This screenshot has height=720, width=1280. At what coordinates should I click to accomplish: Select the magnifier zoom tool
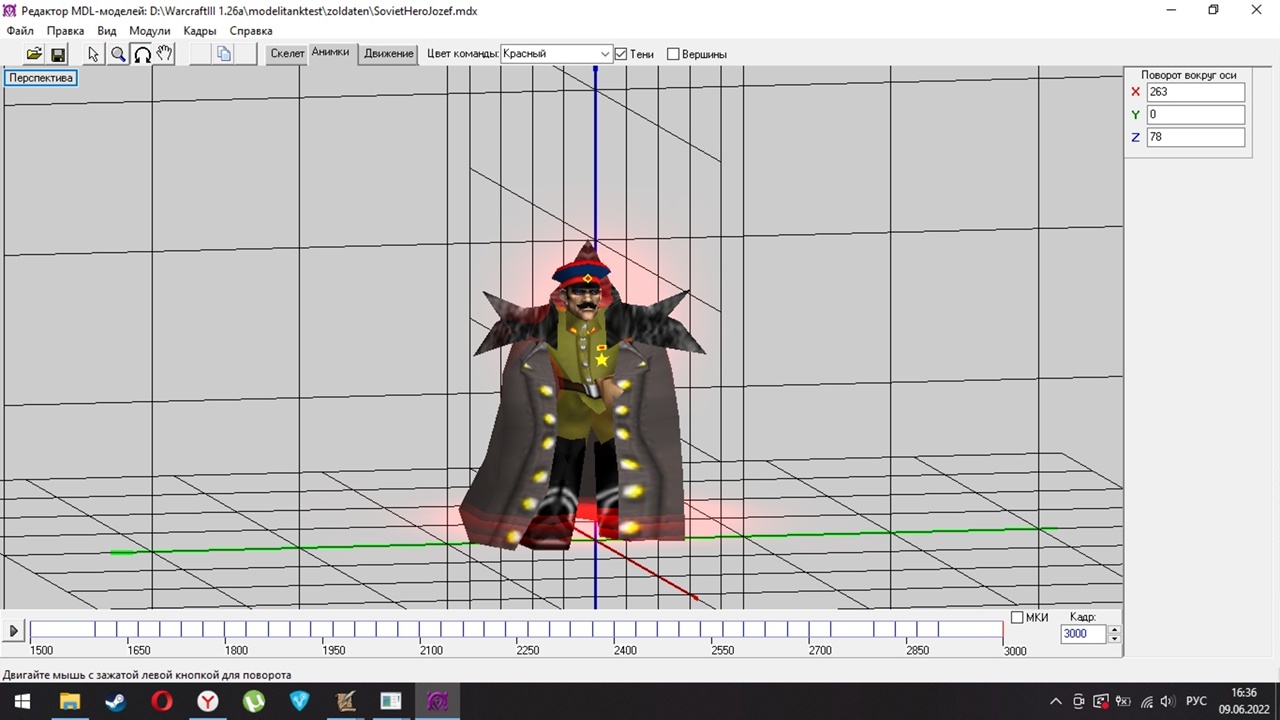(x=118, y=54)
